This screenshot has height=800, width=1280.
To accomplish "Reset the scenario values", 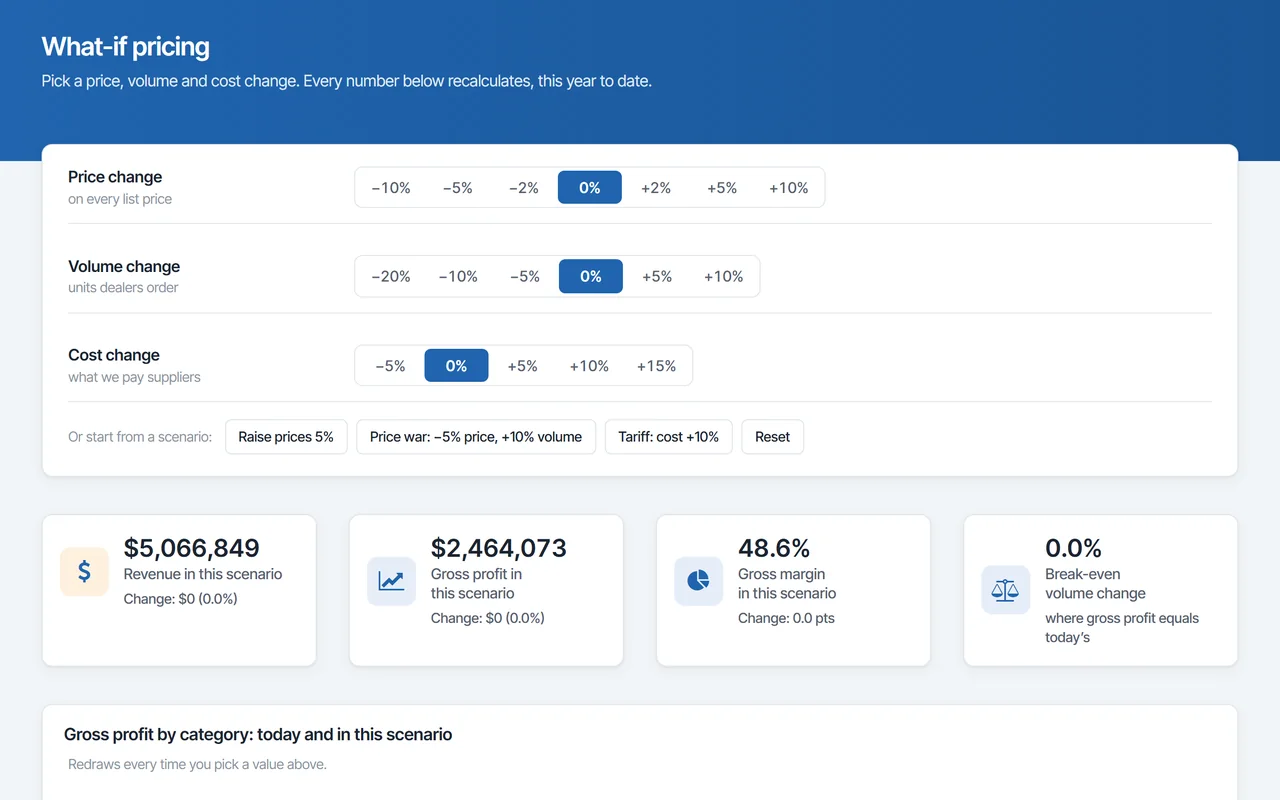I will pos(773,437).
